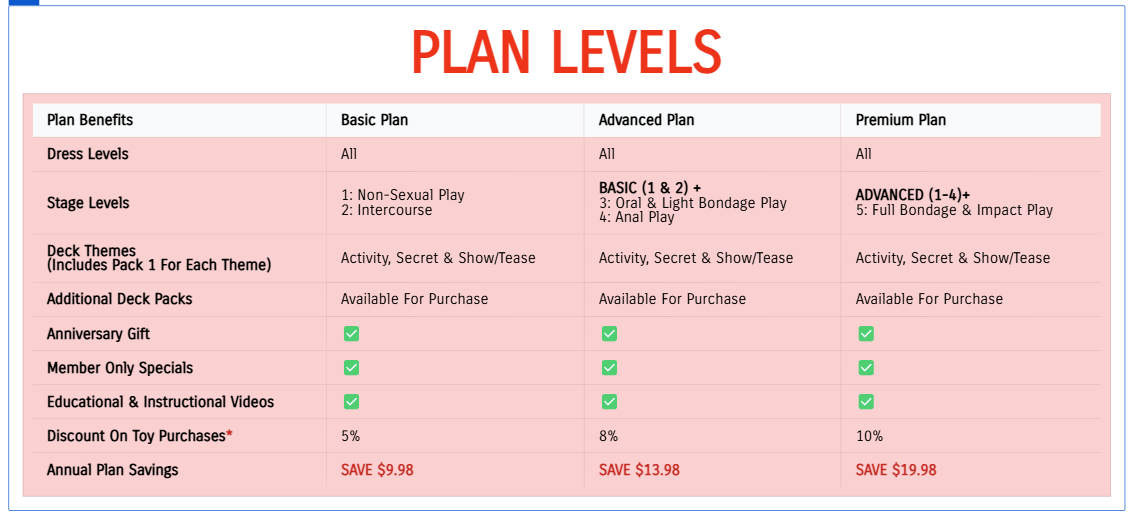Screen dimensions: 1143x519
Task: Click the PLAN LEVELS heading
Action: pos(566,52)
